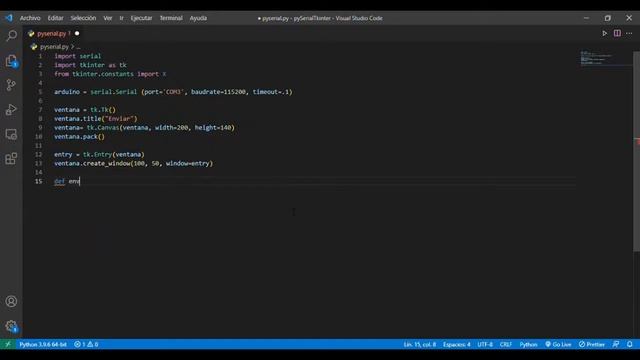Open the Remote Explorer view
Screen dimensions: 640x360
(11, 134)
